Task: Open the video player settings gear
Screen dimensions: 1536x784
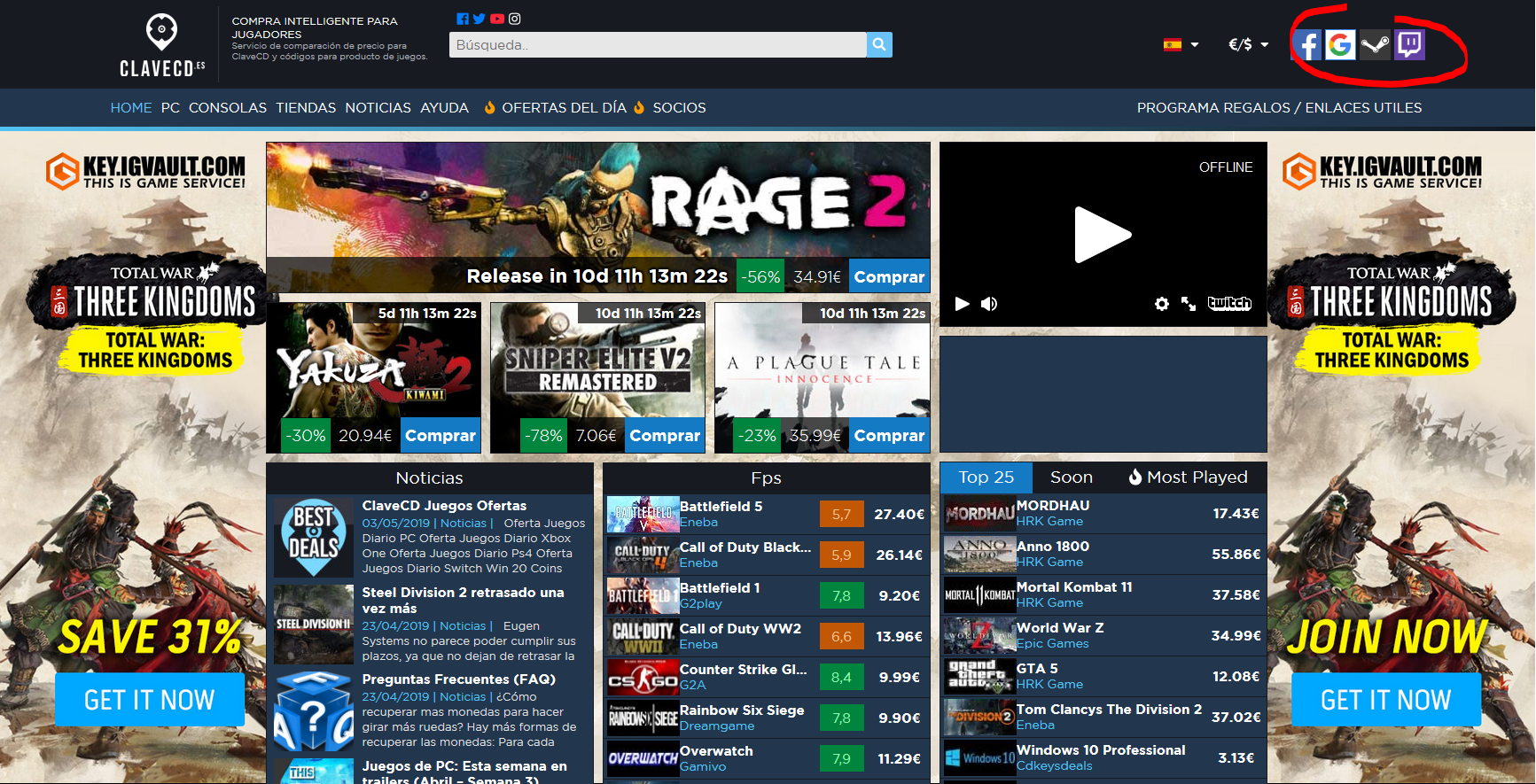Action: [x=1161, y=304]
